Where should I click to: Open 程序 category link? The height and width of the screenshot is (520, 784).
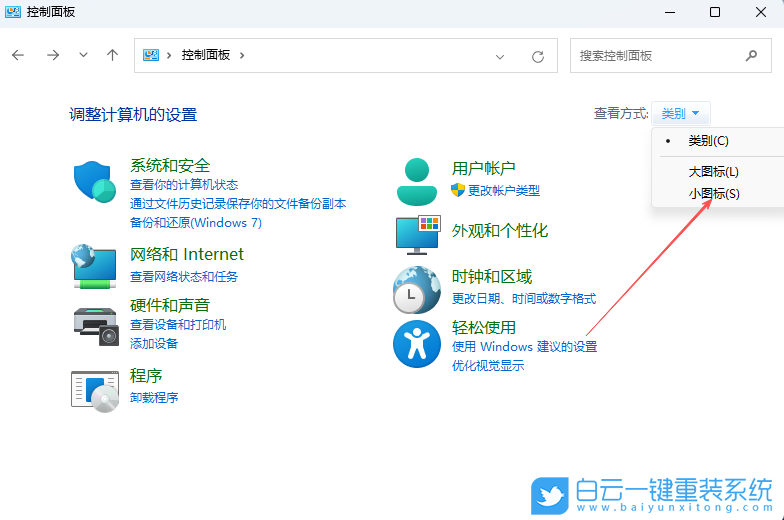[x=146, y=376]
